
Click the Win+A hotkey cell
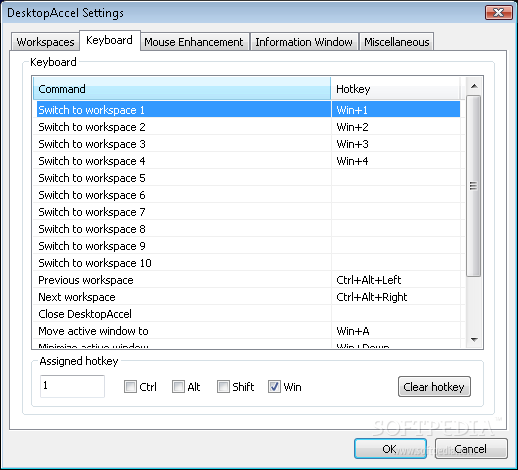tap(396, 331)
